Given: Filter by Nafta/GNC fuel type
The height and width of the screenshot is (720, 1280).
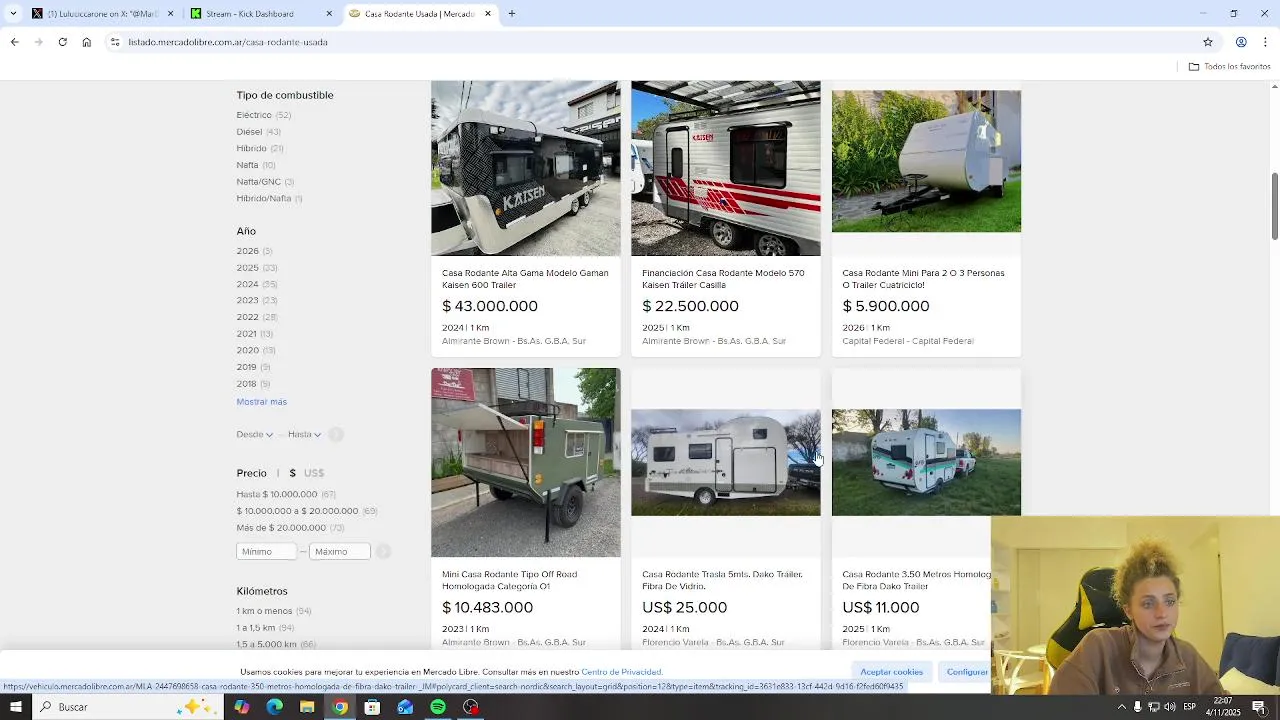Looking at the screenshot, I should coord(264,182).
